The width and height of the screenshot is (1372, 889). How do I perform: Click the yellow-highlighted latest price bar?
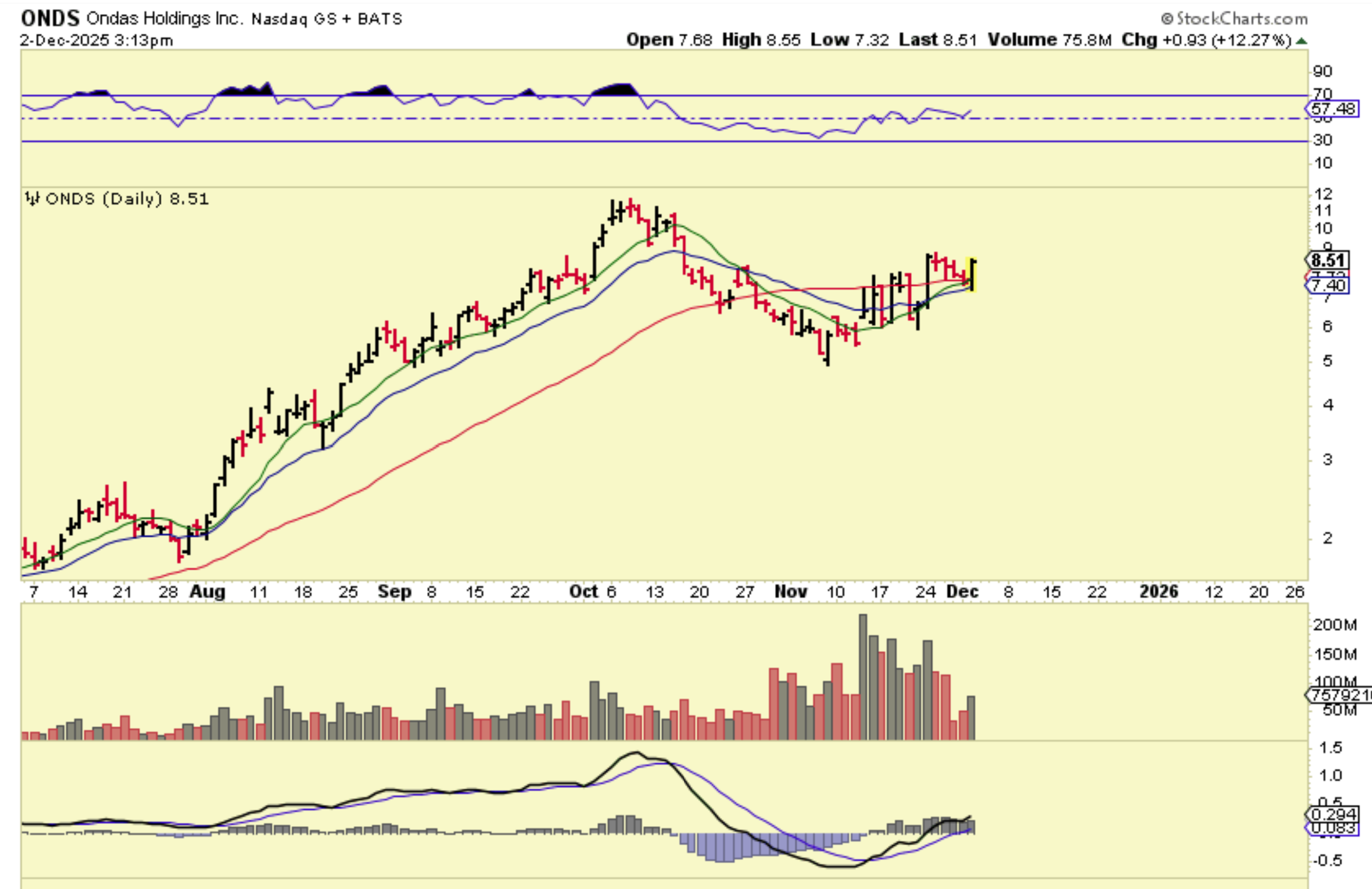coord(972,274)
